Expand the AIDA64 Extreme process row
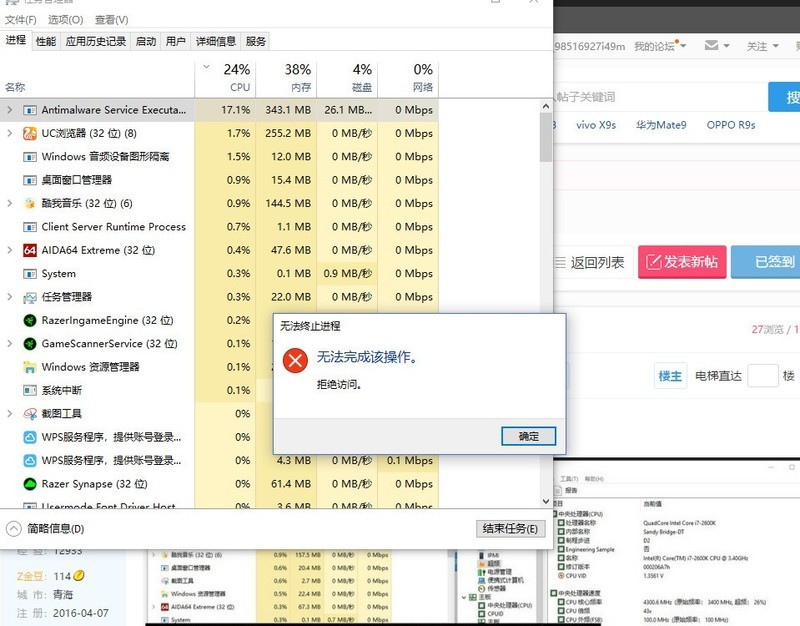 [10, 251]
